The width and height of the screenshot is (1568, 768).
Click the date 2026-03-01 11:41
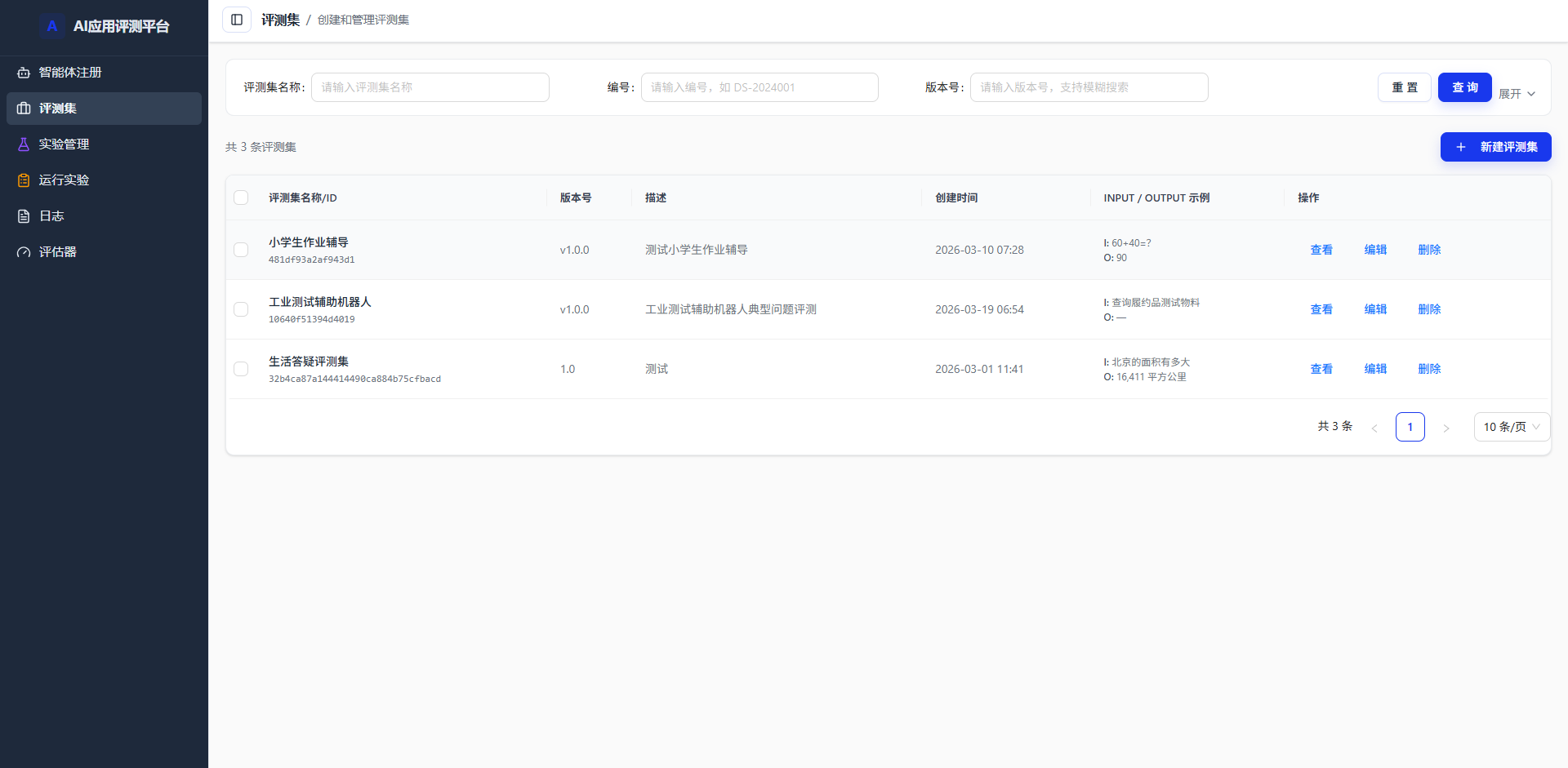click(x=979, y=369)
